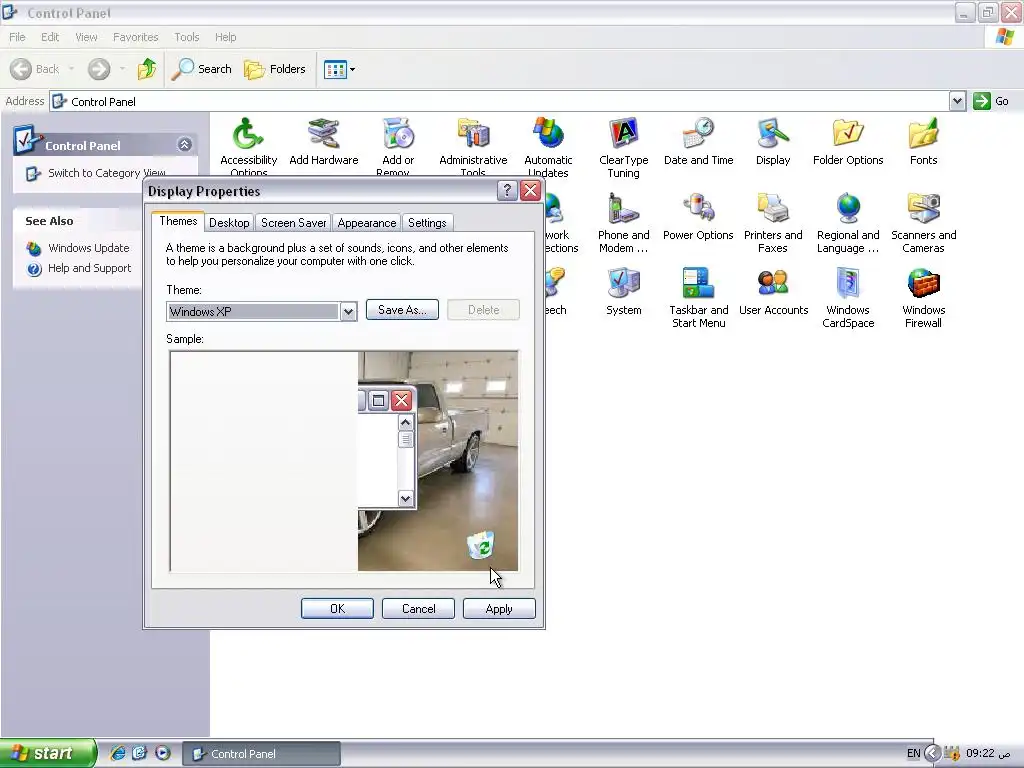Click the EN language indicator

coord(913,753)
